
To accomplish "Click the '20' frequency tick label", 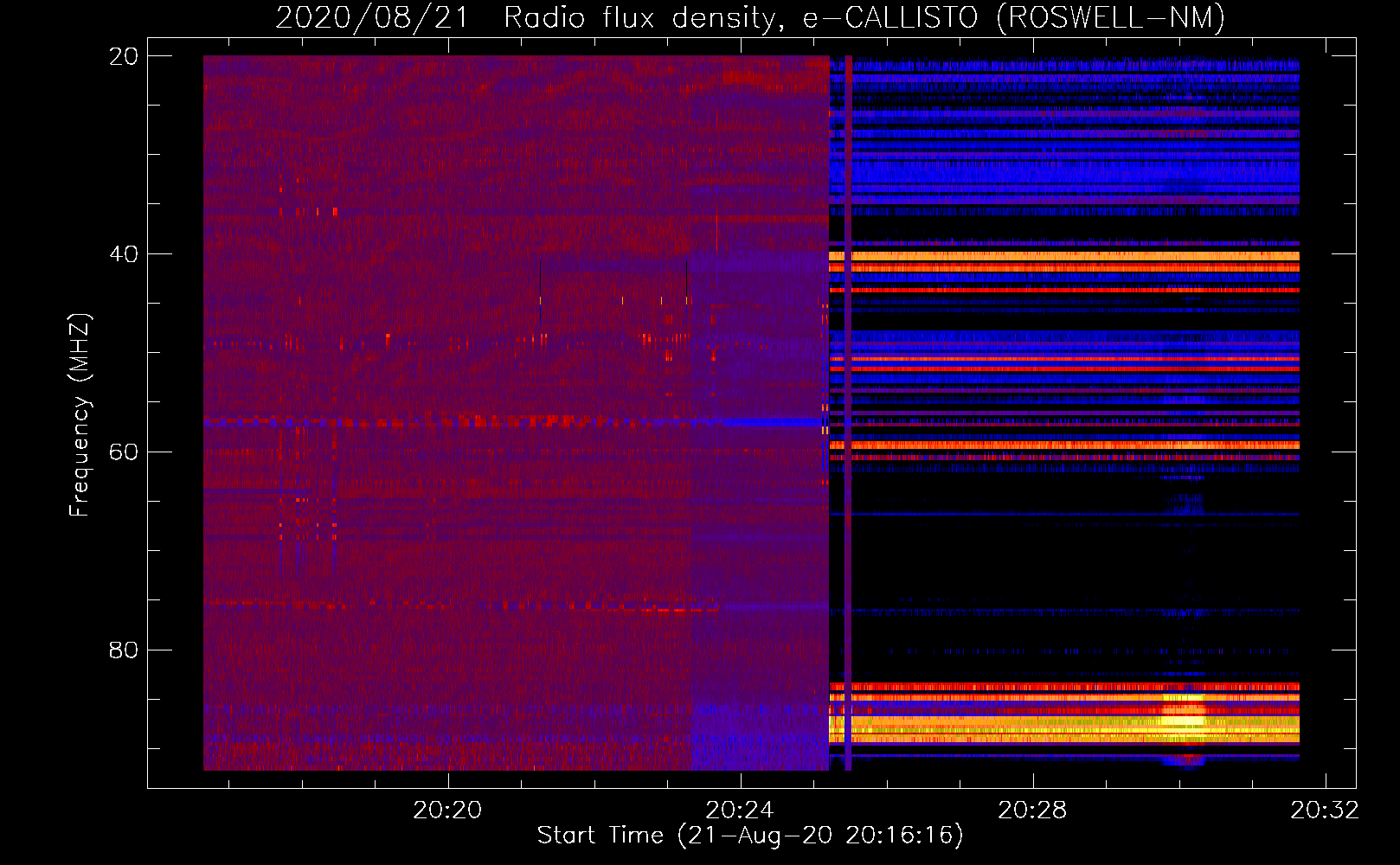I will 123,57.
